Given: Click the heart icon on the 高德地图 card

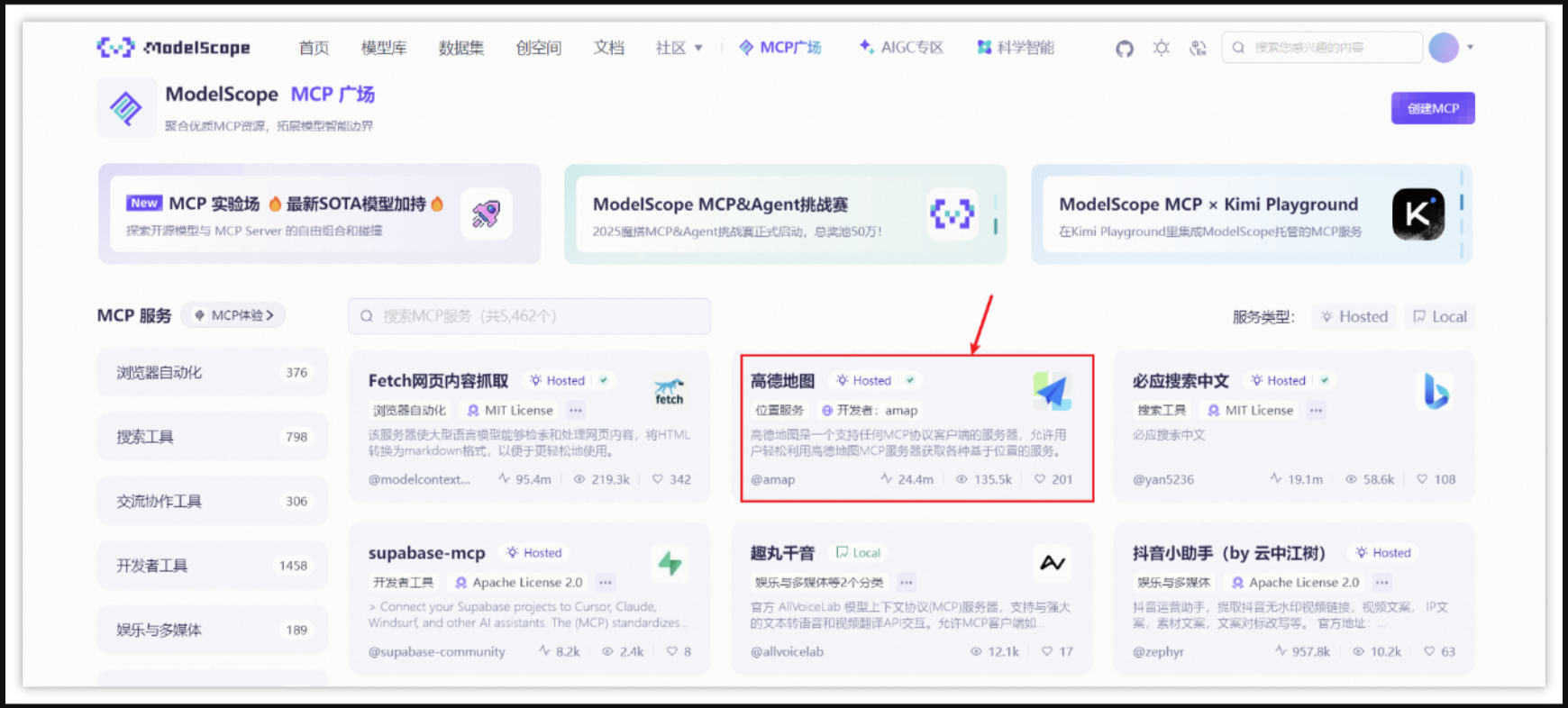Looking at the screenshot, I should click(1040, 479).
